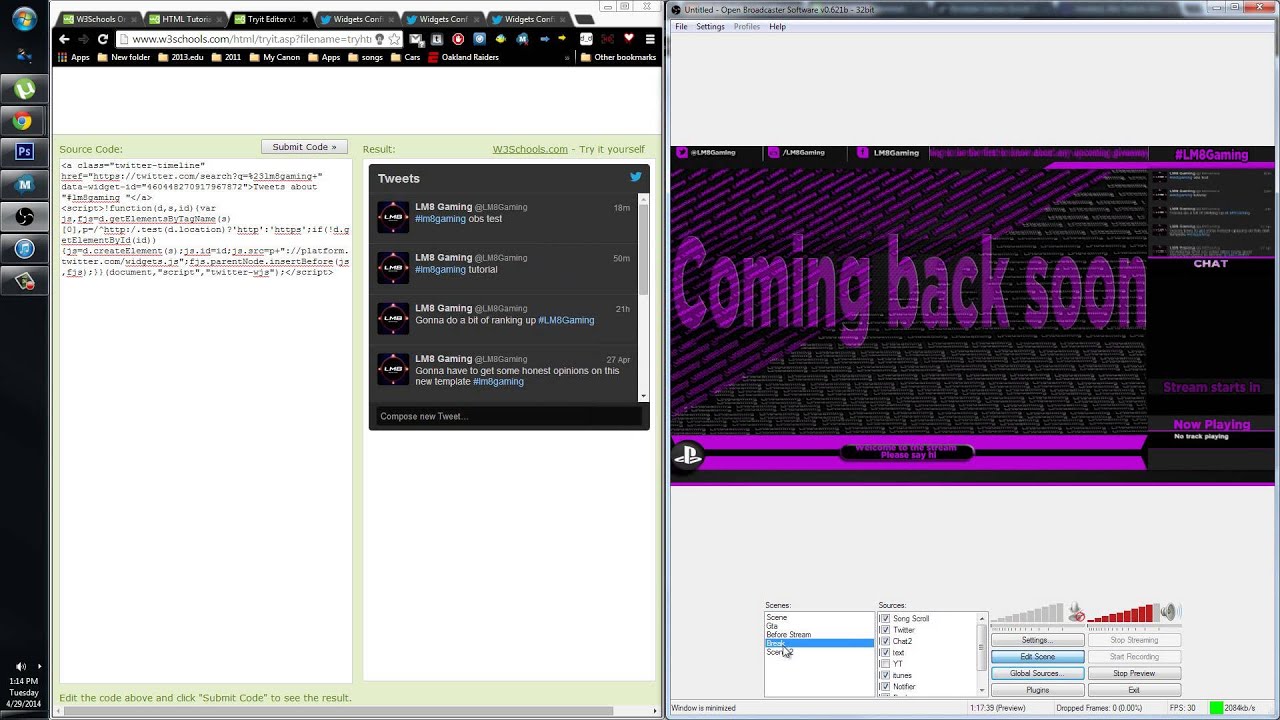
Task: Click inside the Source Code text area
Action: tap(205, 420)
